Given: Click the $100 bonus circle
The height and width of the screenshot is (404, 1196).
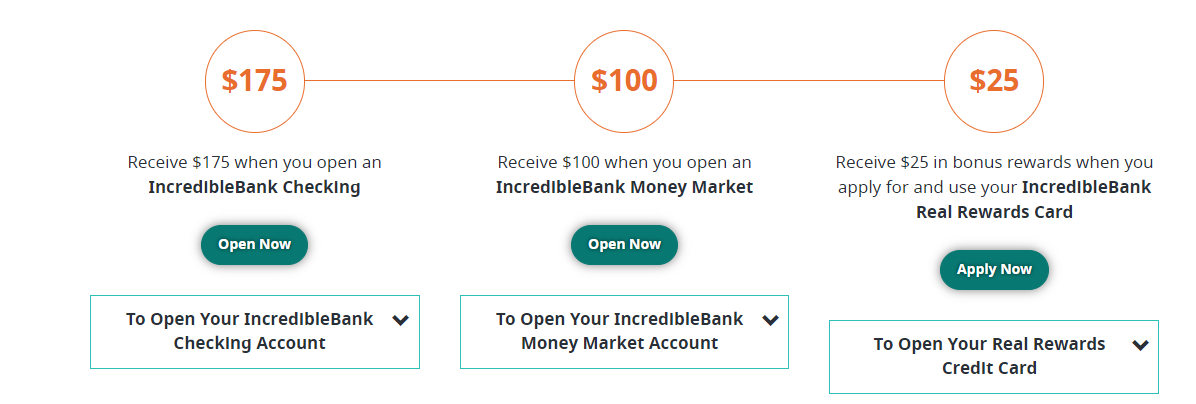Looking at the screenshot, I should tap(624, 80).
